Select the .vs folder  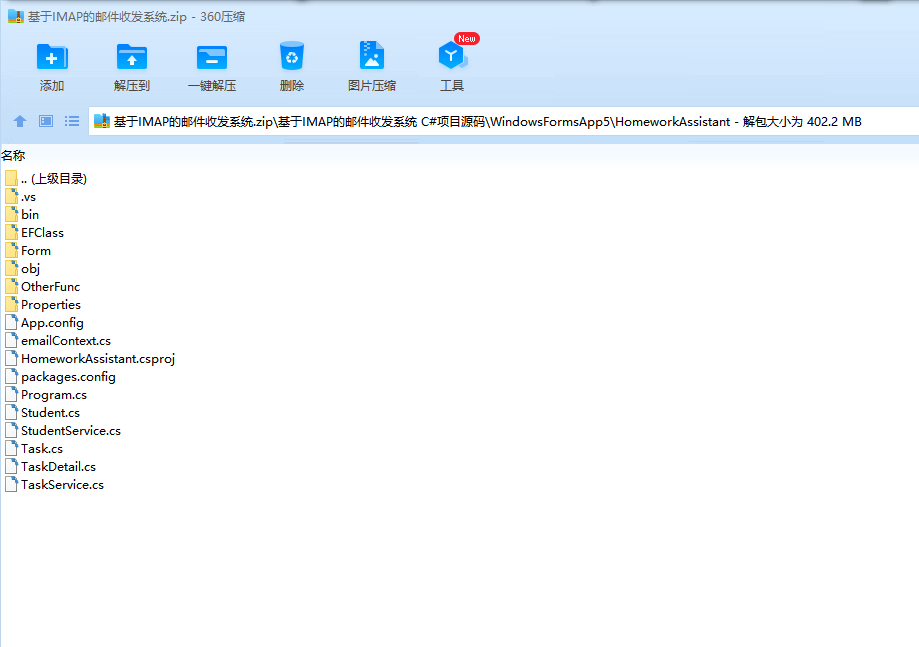pos(21,197)
